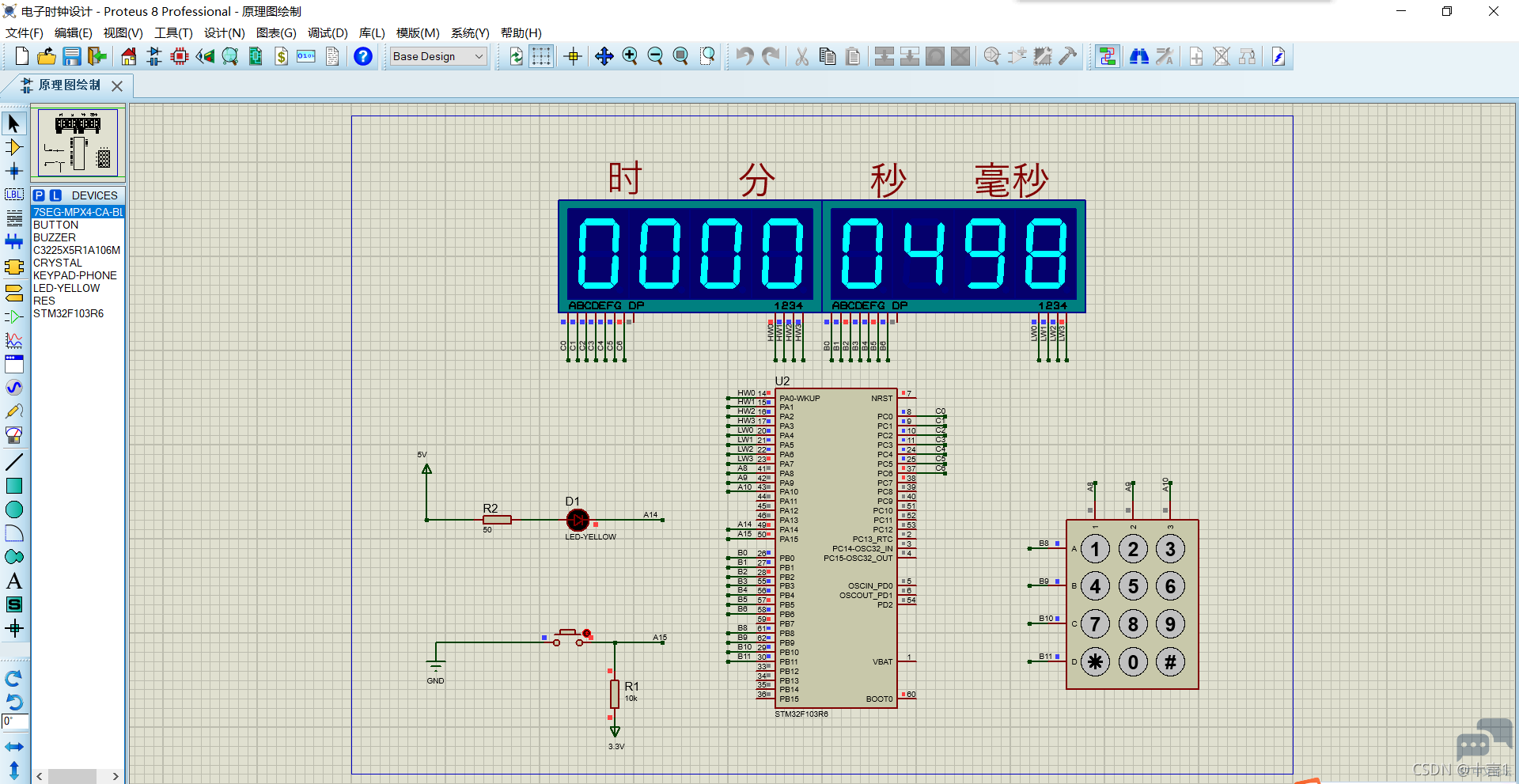Select the 2D Graphics Circle tool
The height and width of the screenshot is (784, 1519).
pos(13,509)
